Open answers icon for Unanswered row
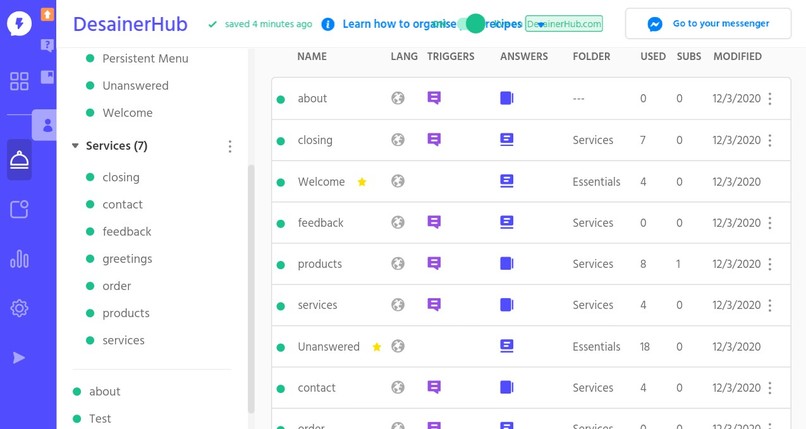The height and width of the screenshot is (429, 806). click(x=506, y=346)
